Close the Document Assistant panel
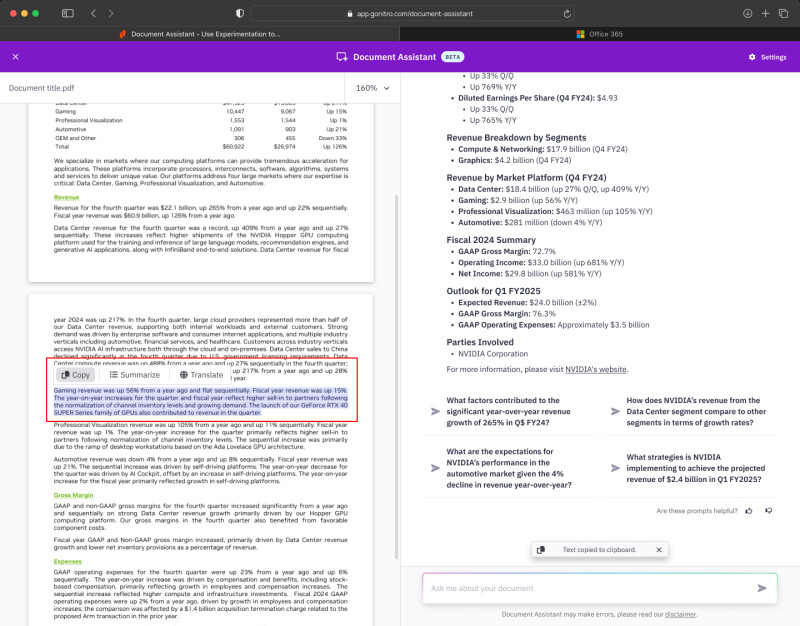This screenshot has height=626, width=800. 15,57
